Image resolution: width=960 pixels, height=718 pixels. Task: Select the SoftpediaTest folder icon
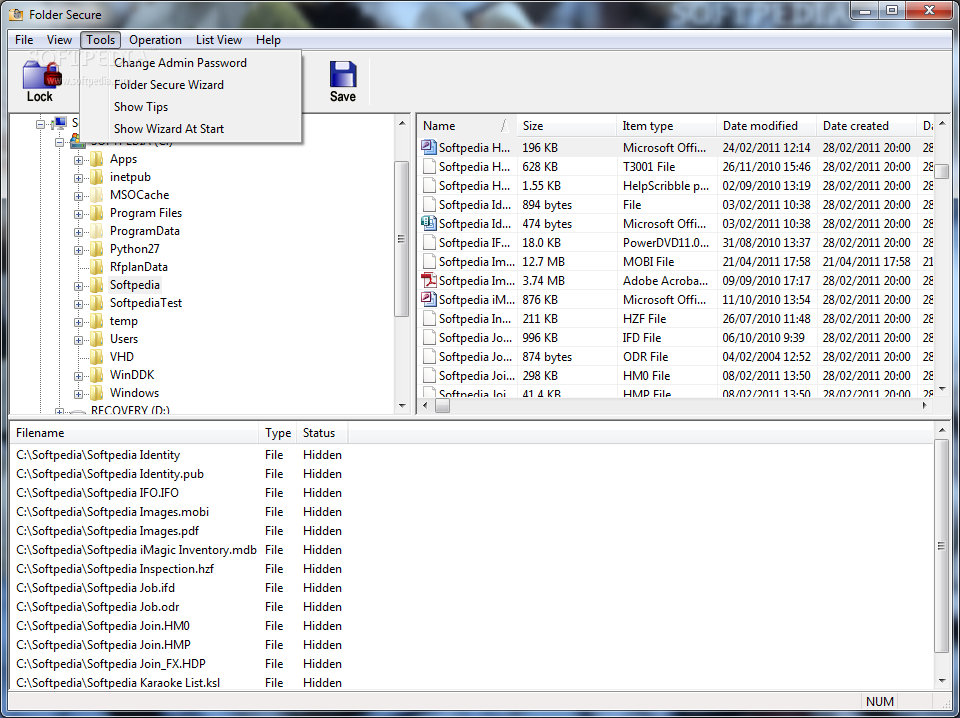(97, 304)
